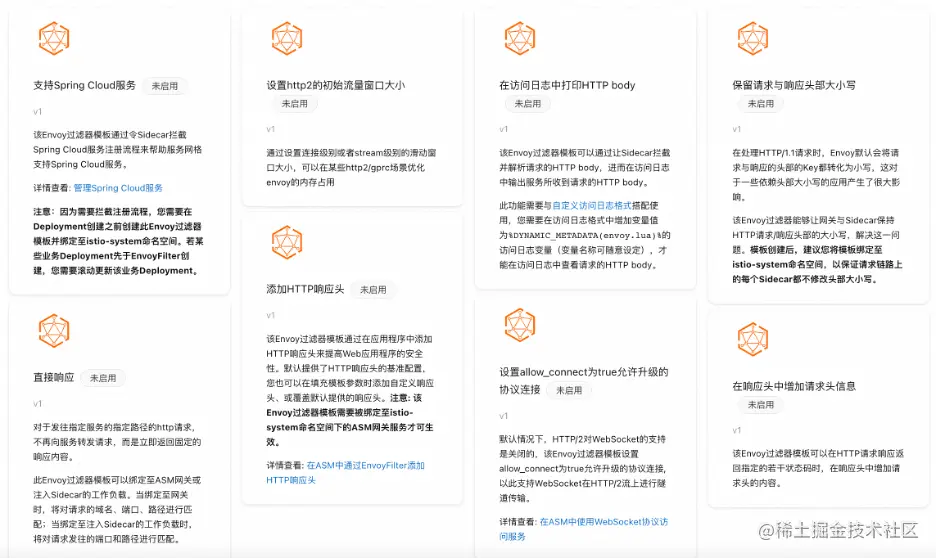Click the 未启用 badge beside 直接响应
936x558 pixels.
point(103,378)
